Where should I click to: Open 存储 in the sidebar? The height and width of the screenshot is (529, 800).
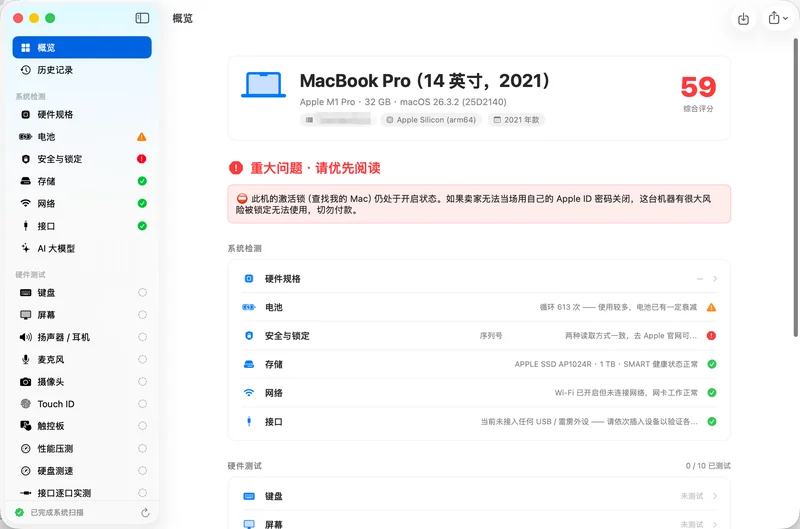(x=82, y=181)
